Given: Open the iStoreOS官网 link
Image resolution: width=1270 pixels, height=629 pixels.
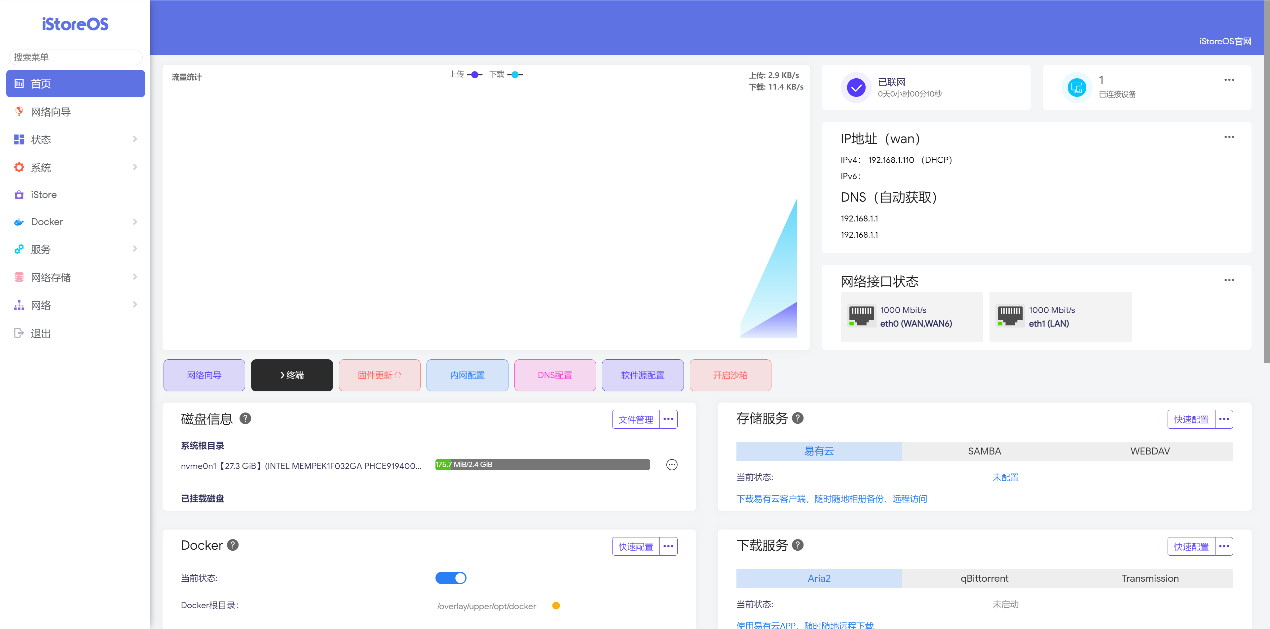Looking at the screenshot, I should 1224,41.
